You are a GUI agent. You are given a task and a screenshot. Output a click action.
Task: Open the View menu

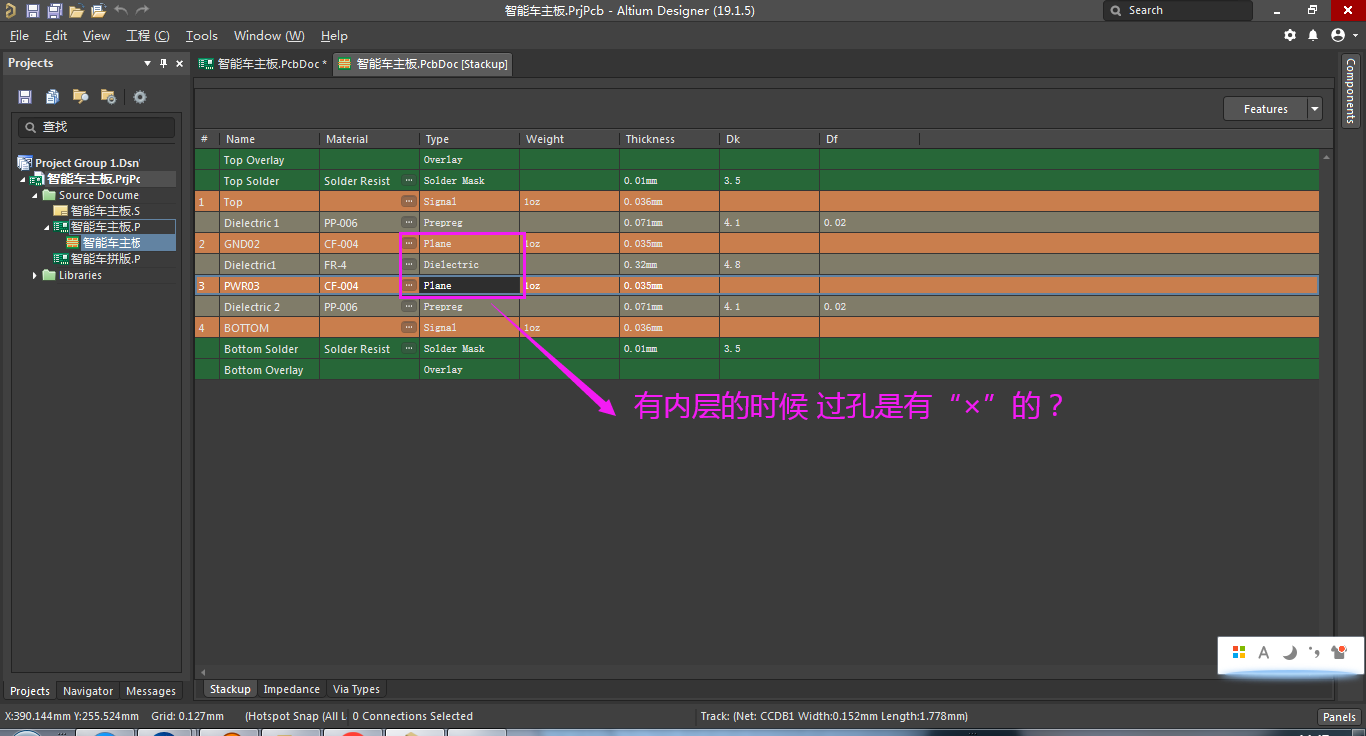click(x=96, y=35)
